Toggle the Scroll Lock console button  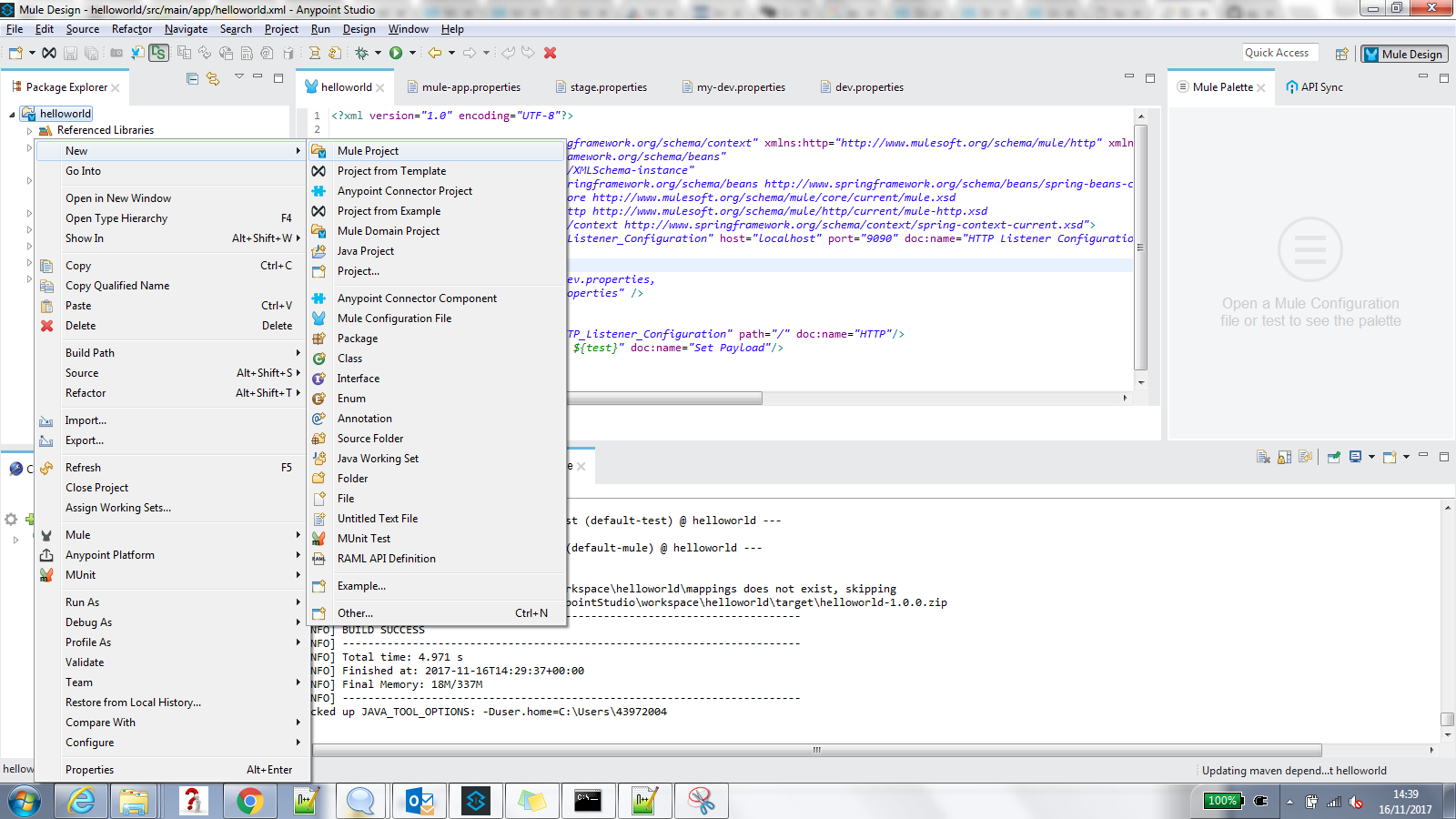[x=1284, y=457]
